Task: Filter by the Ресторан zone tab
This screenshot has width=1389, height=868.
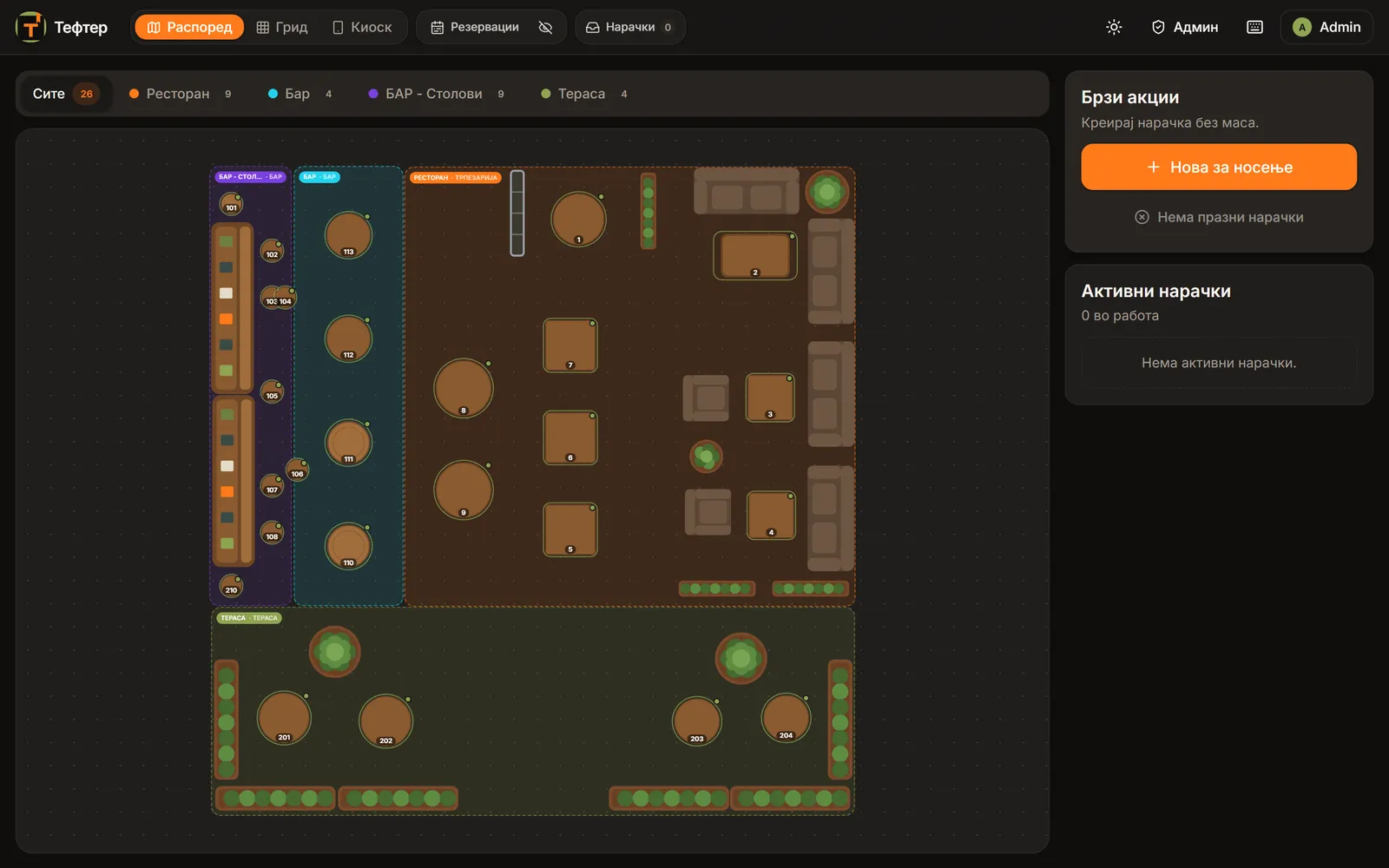Action: click(x=180, y=94)
